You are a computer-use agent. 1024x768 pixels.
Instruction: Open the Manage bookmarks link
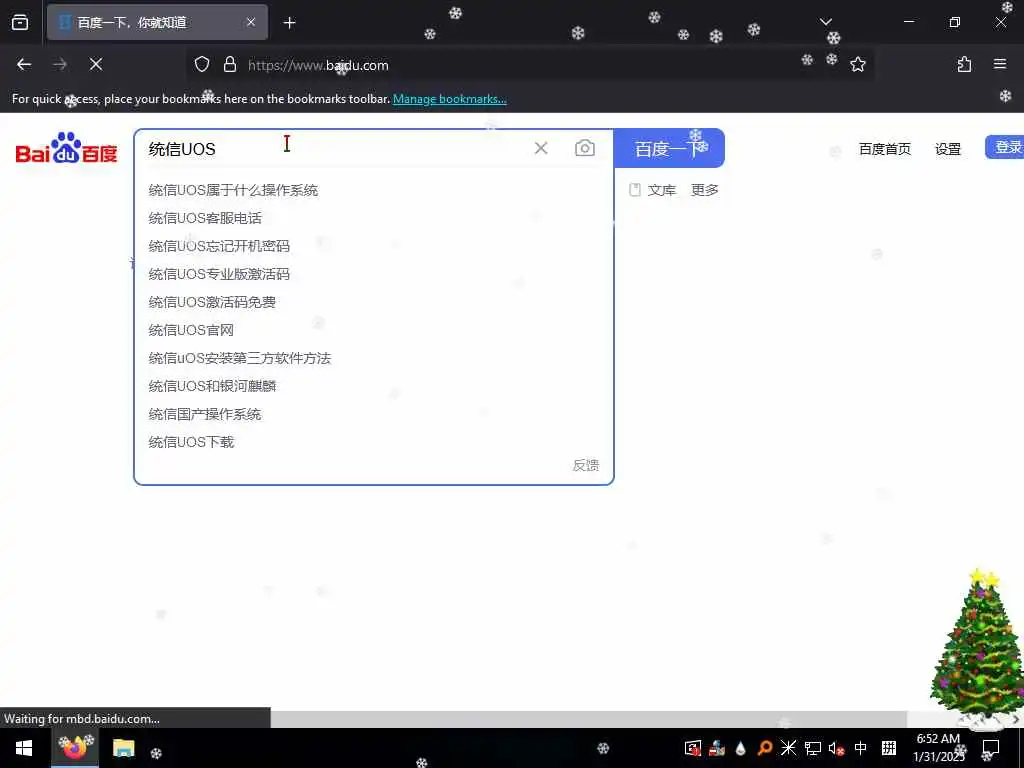449,99
